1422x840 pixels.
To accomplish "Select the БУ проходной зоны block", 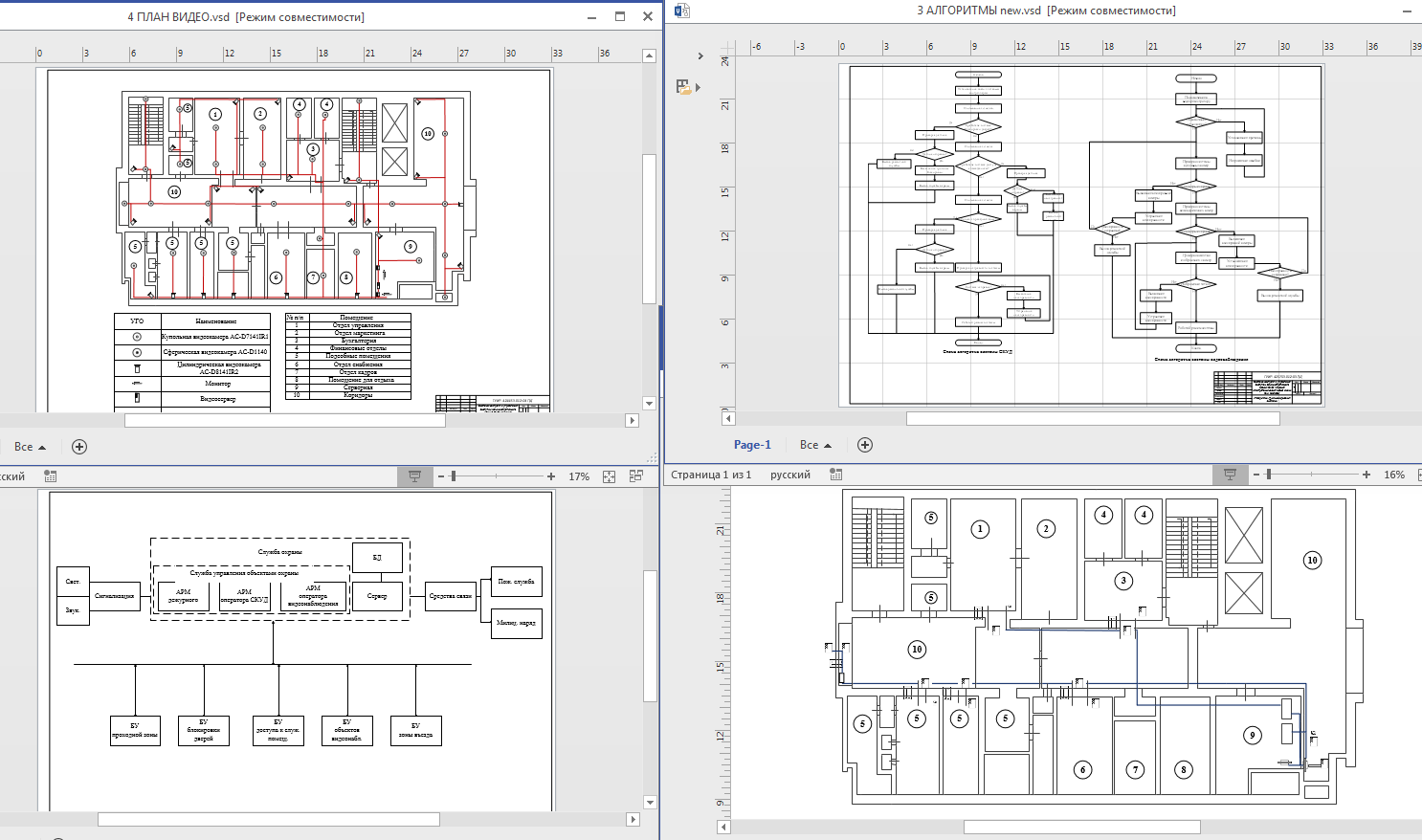I will (135, 731).
